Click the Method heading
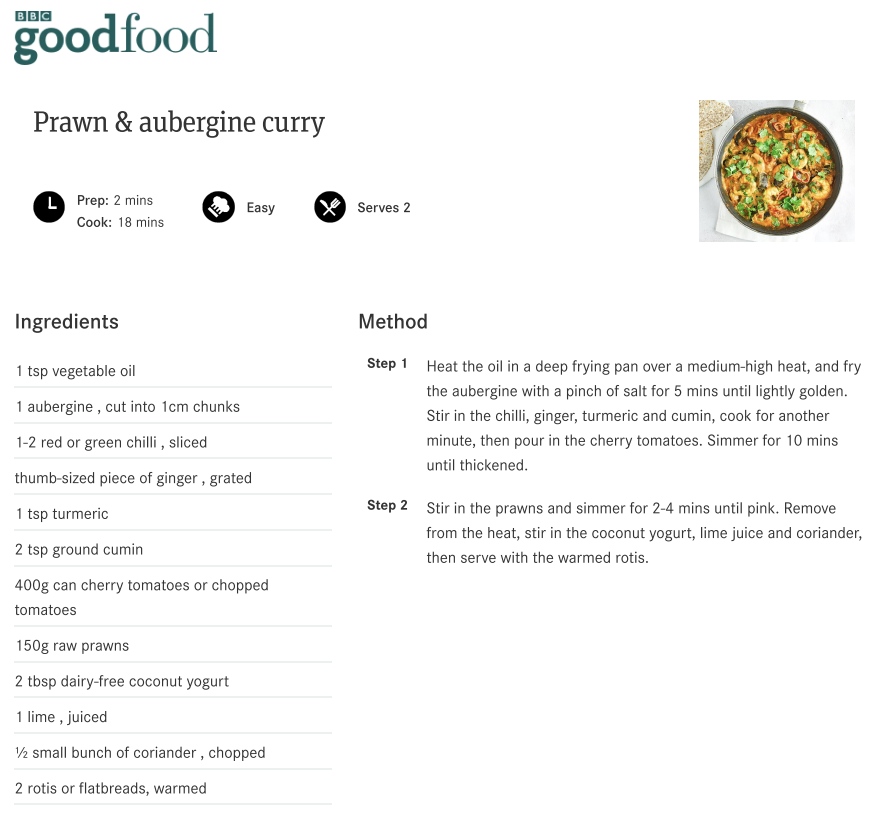The height and width of the screenshot is (818, 876). tap(393, 322)
